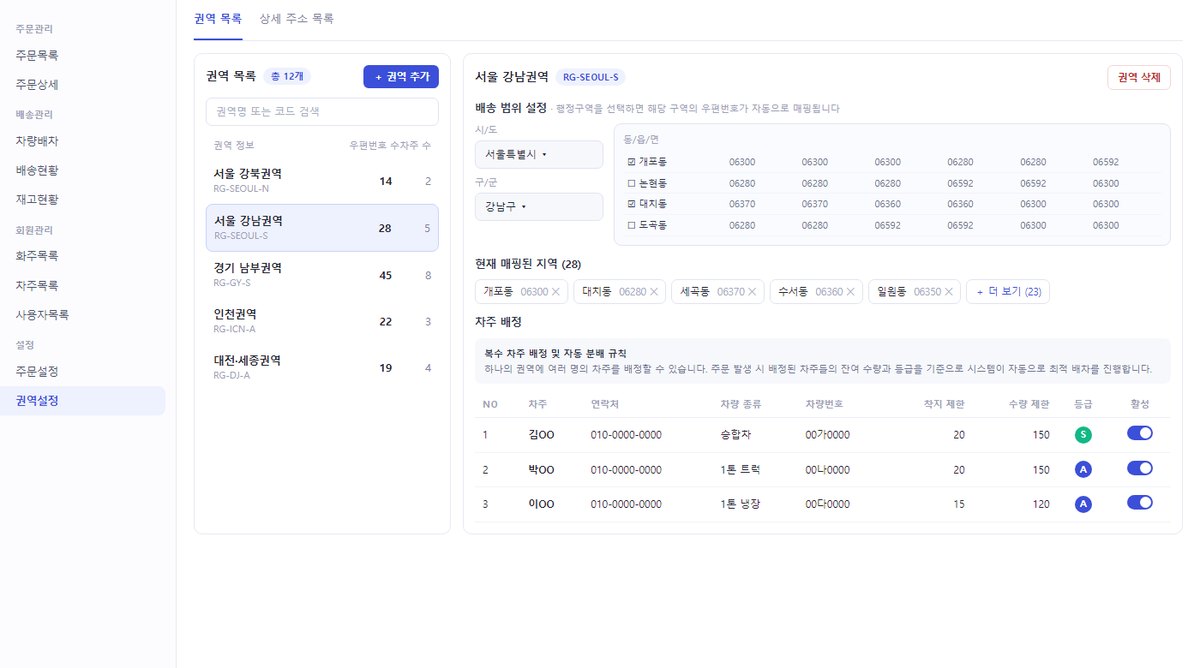Click vehicle type 1톤 트럭
This screenshot has width=1200, height=668.
click(x=740, y=469)
